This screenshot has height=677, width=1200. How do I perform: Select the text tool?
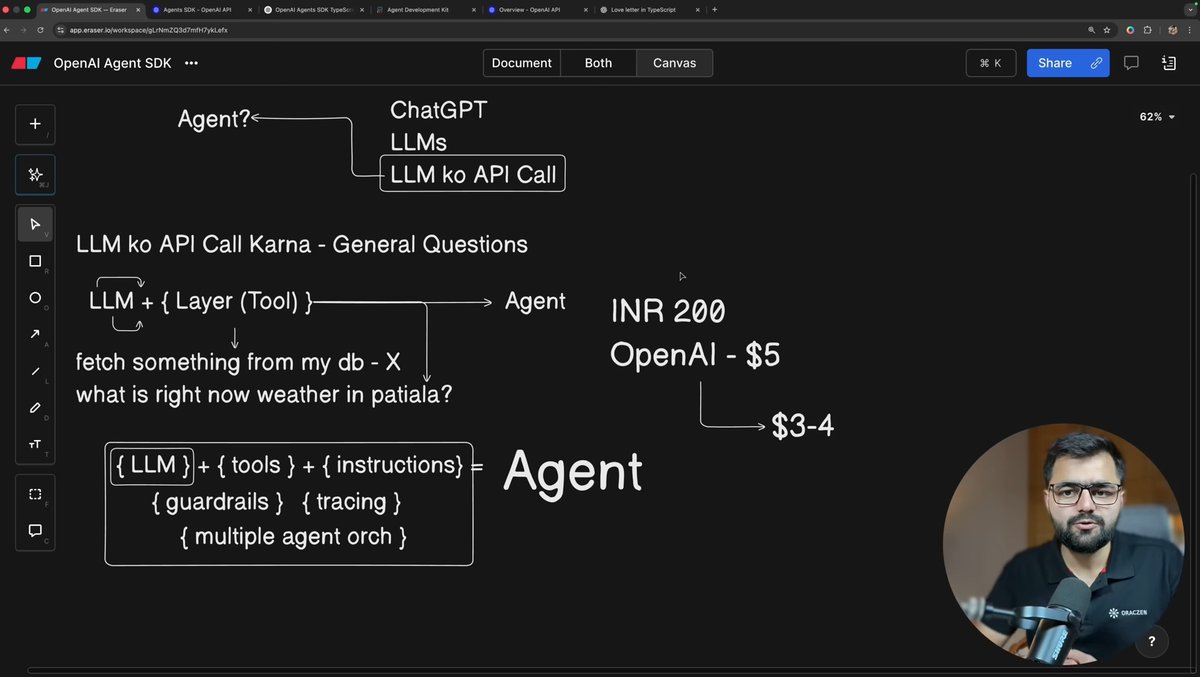tap(35, 444)
